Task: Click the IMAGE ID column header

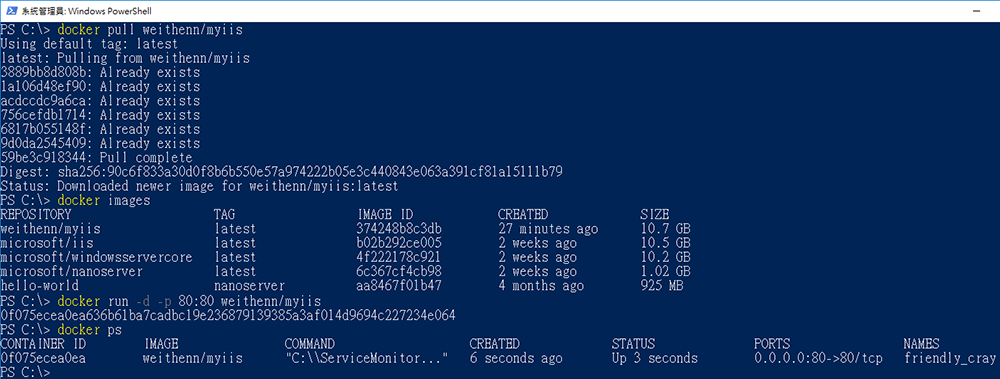Action: coord(385,214)
